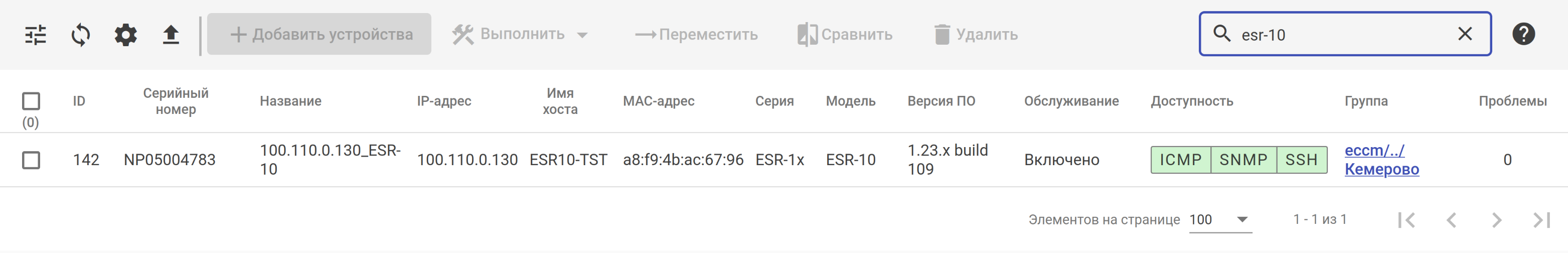Open the column filter settings icon
1568x253 pixels.
click(x=35, y=35)
